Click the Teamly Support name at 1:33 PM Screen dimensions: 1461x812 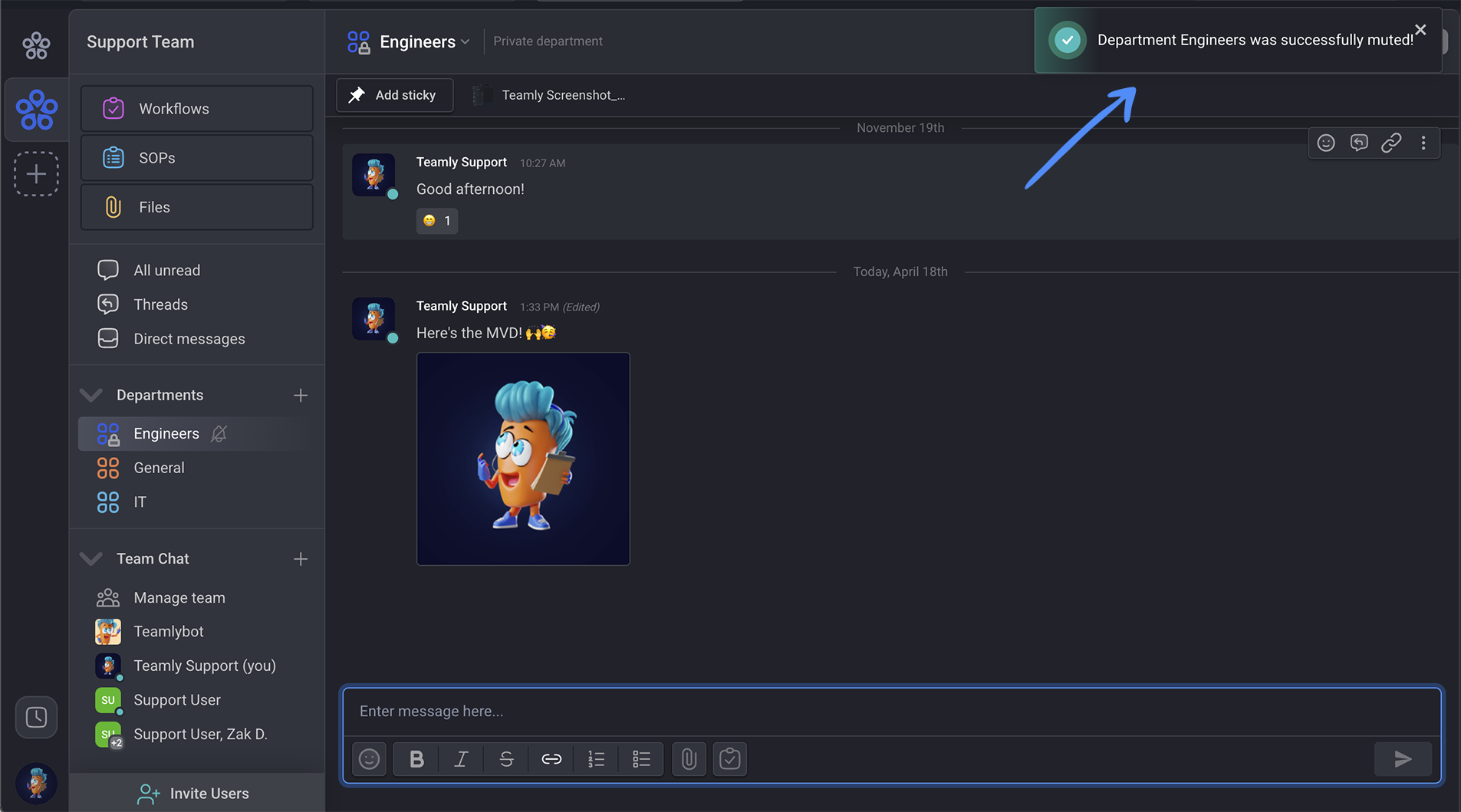pyautogui.click(x=462, y=306)
